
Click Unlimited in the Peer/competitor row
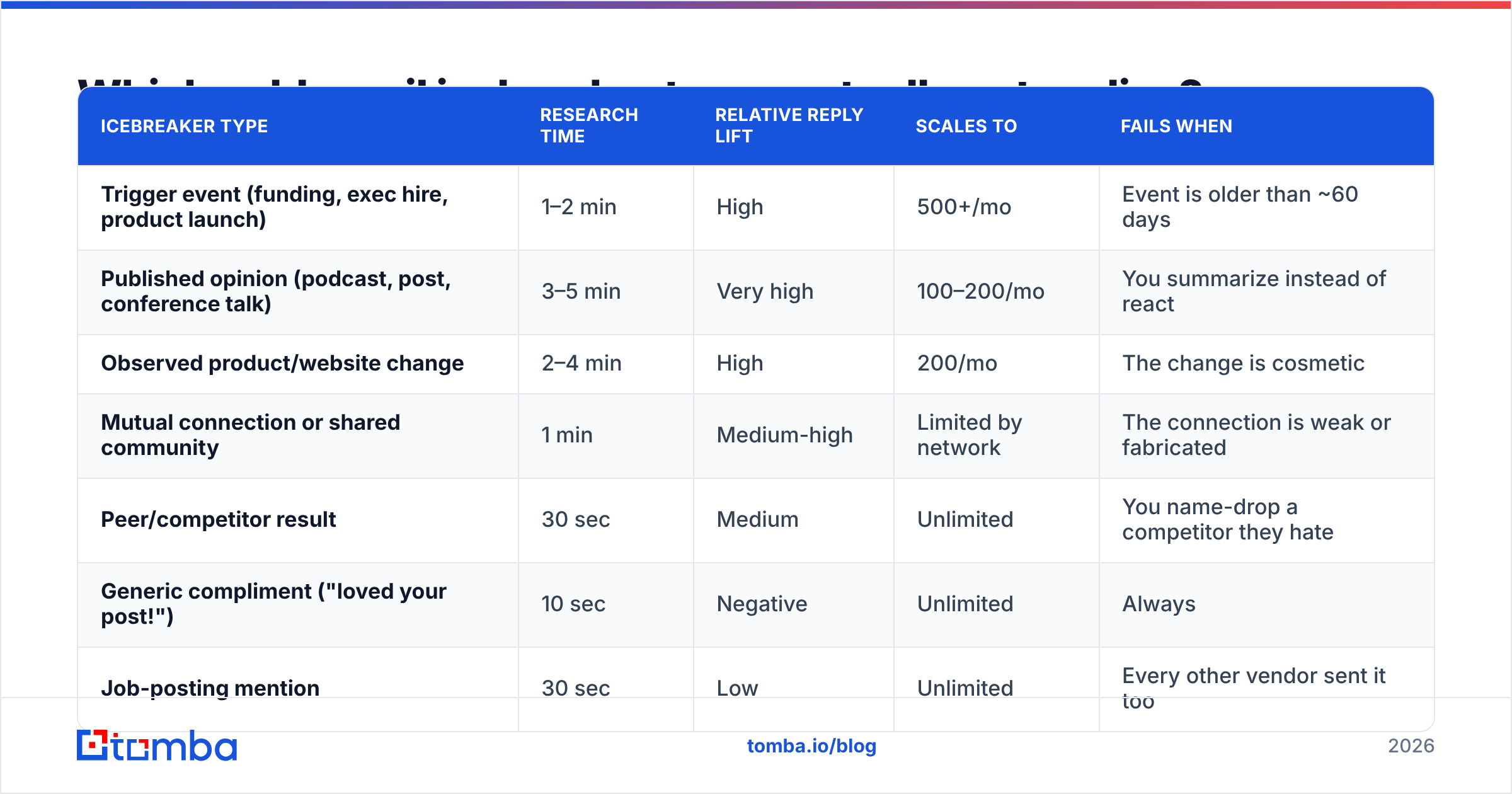tap(965, 519)
